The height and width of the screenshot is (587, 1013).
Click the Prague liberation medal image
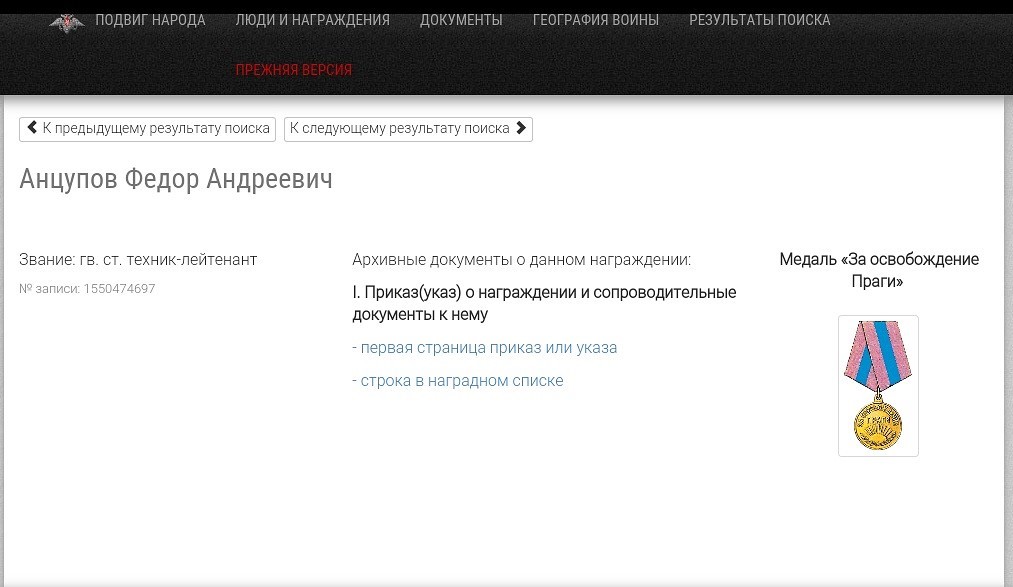[x=878, y=386]
